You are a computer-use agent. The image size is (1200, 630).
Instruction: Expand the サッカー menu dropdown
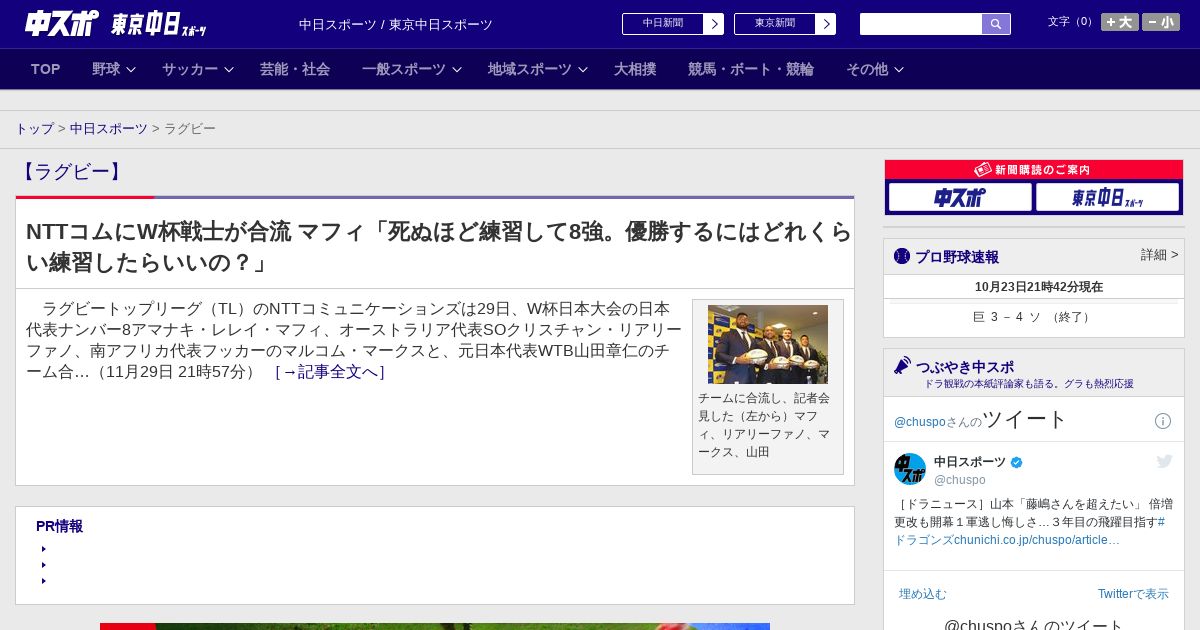(x=197, y=69)
